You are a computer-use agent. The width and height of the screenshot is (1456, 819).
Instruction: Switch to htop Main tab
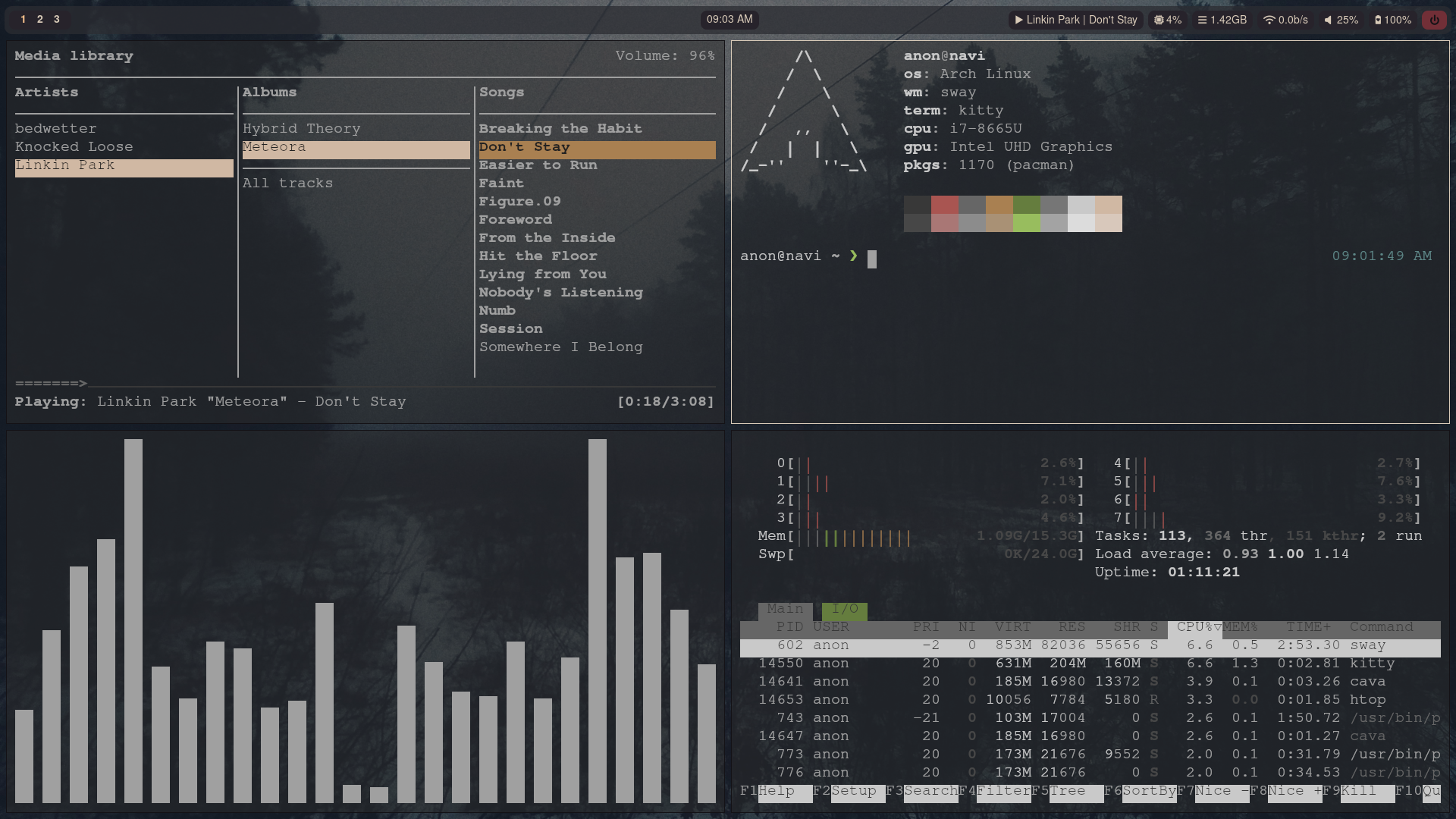pyautogui.click(x=785, y=610)
